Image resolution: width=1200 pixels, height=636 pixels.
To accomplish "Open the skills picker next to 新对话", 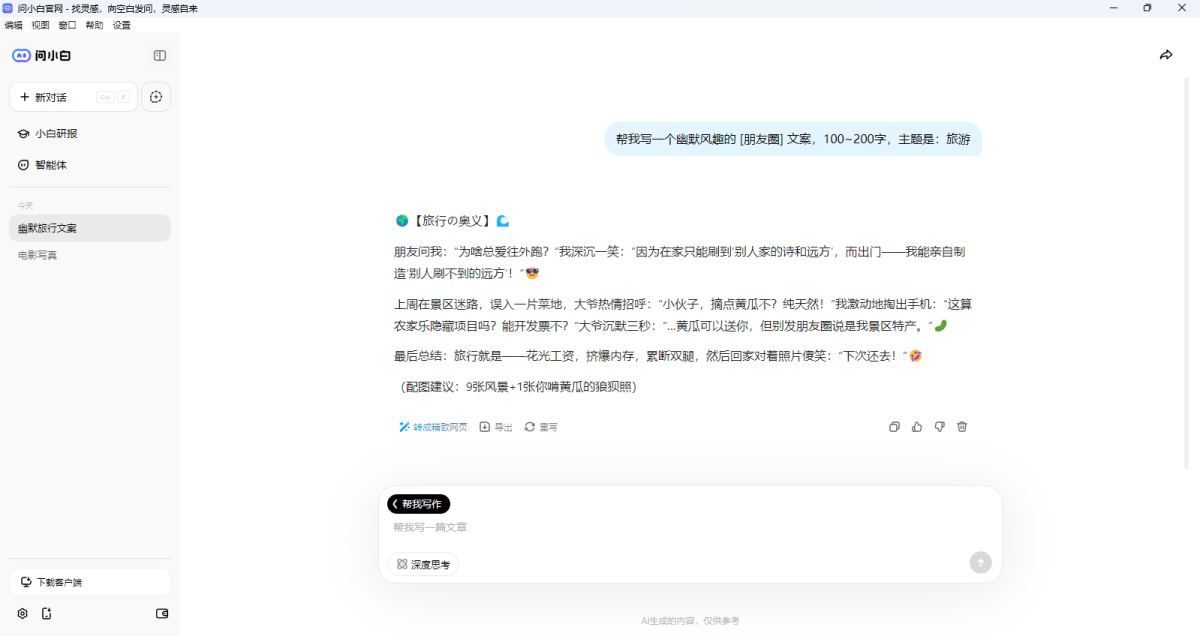I will [x=156, y=96].
